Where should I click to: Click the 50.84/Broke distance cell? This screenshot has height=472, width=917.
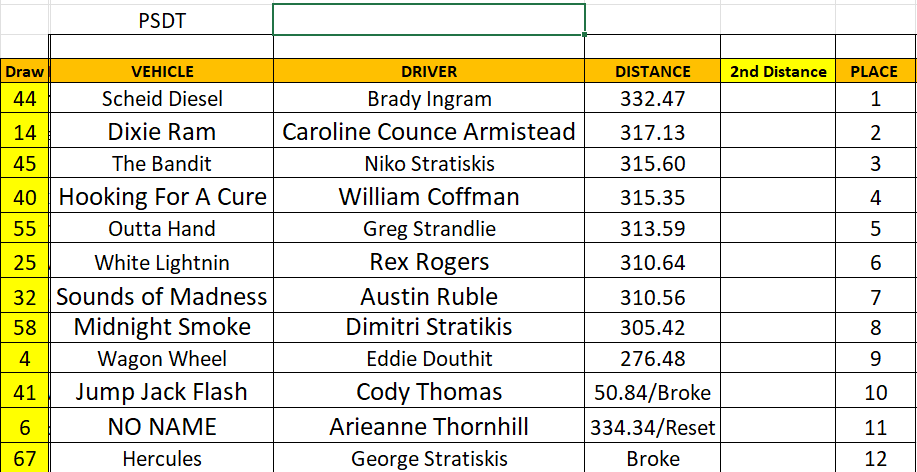tap(652, 392)
